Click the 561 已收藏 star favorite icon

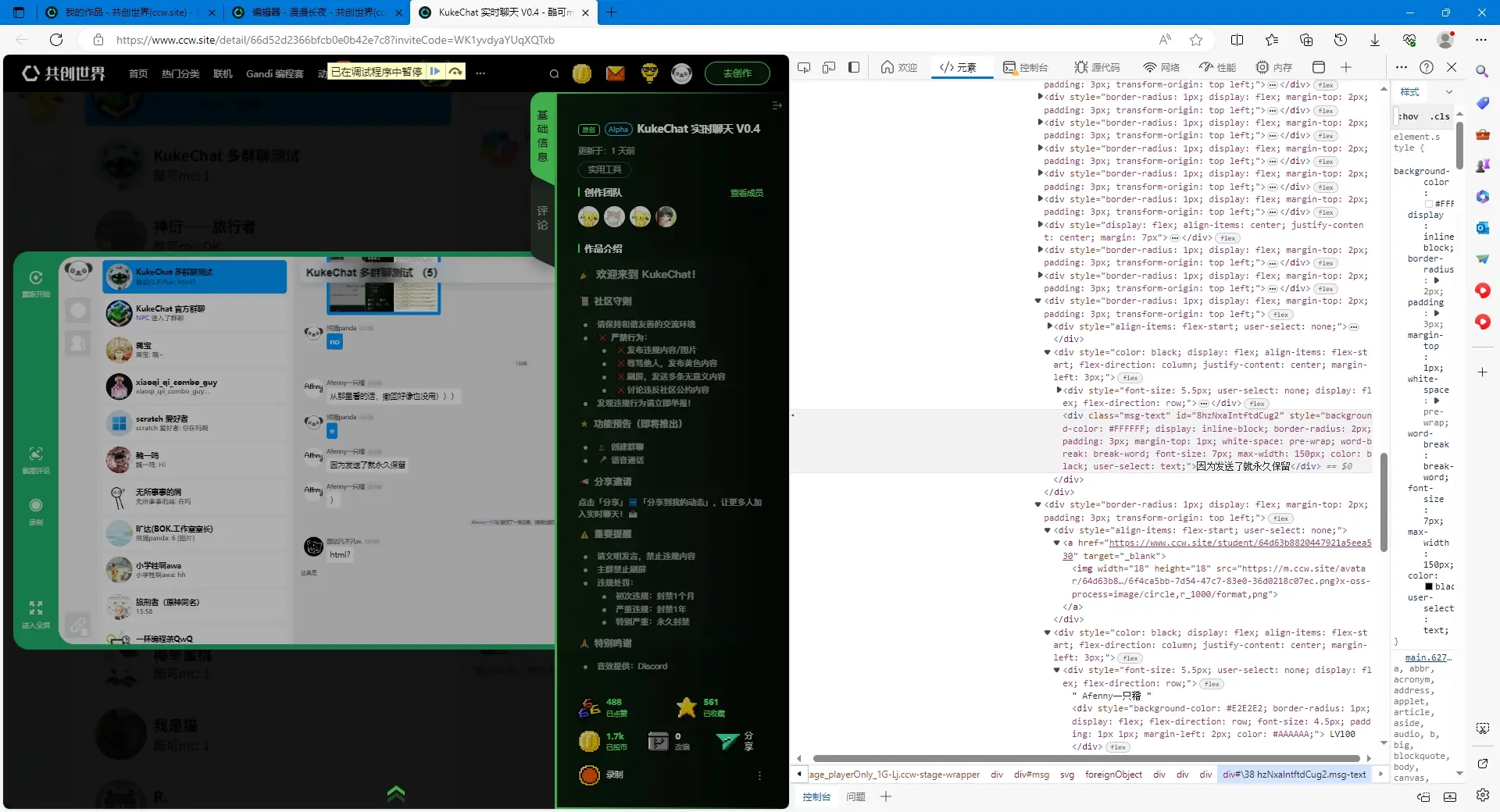[686, 707]
